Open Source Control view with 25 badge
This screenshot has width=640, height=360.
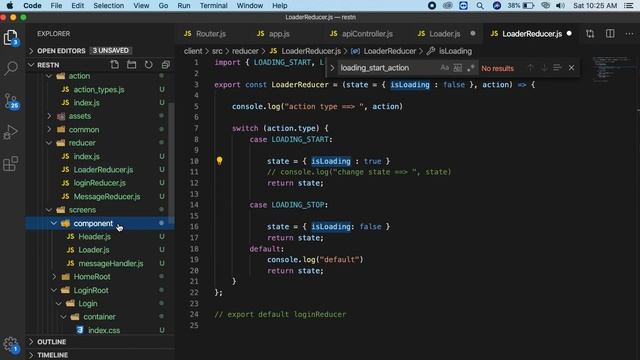(11, 101)
